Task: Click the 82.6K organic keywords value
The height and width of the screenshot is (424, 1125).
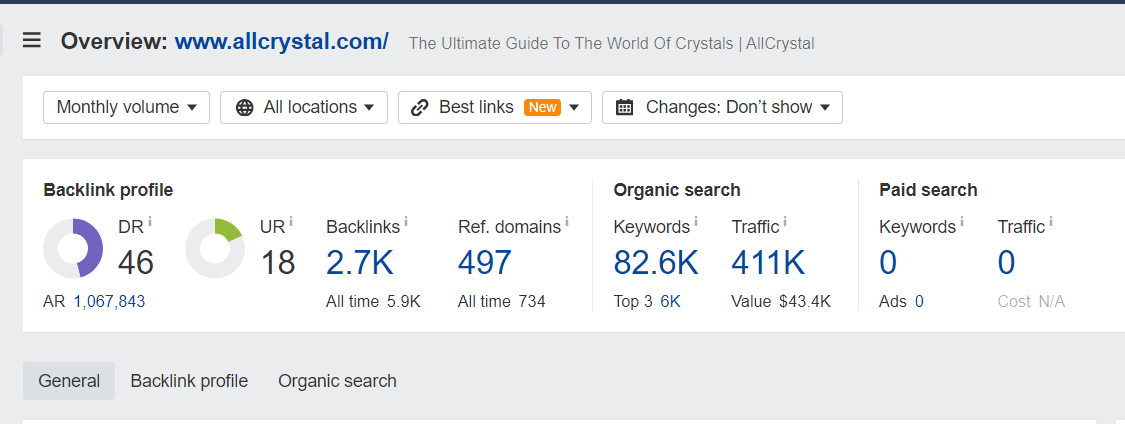Action: [x=656, y=263]
